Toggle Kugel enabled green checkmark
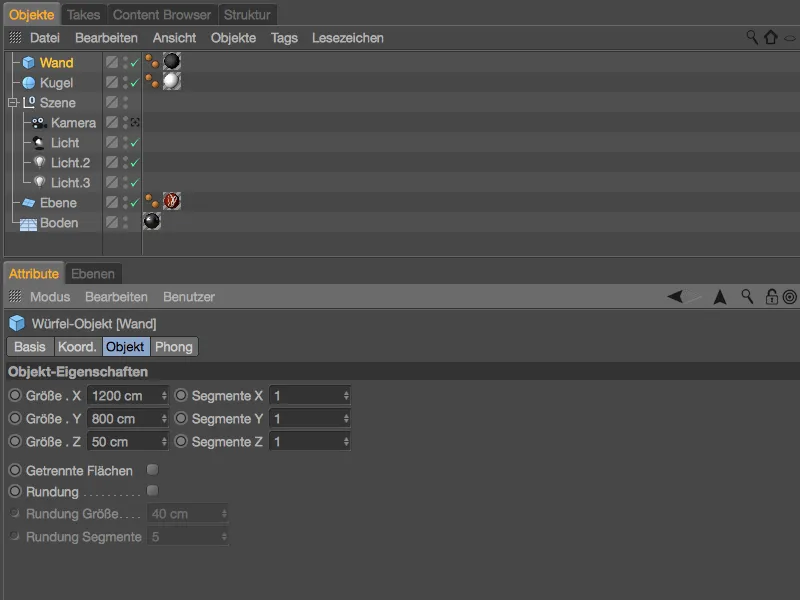This screenshot has height=600, width=800. tap(135, 83)
